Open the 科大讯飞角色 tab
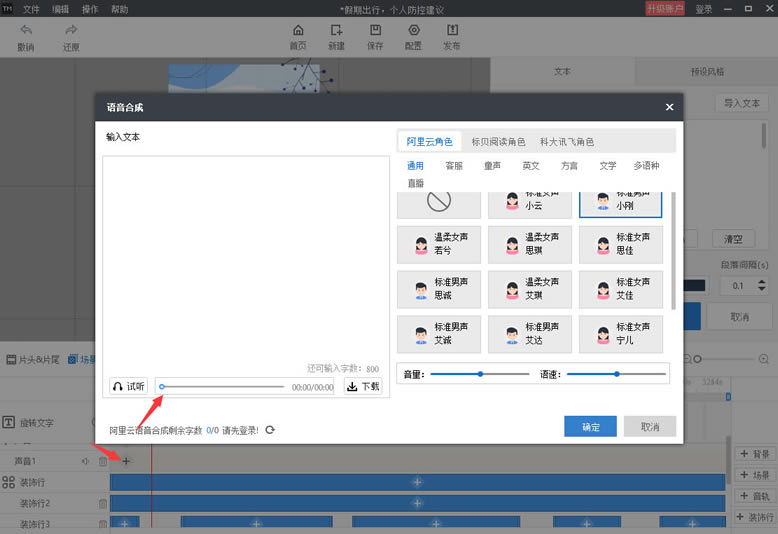This screenshot has width=778, height=534. (x=567, y=142)
